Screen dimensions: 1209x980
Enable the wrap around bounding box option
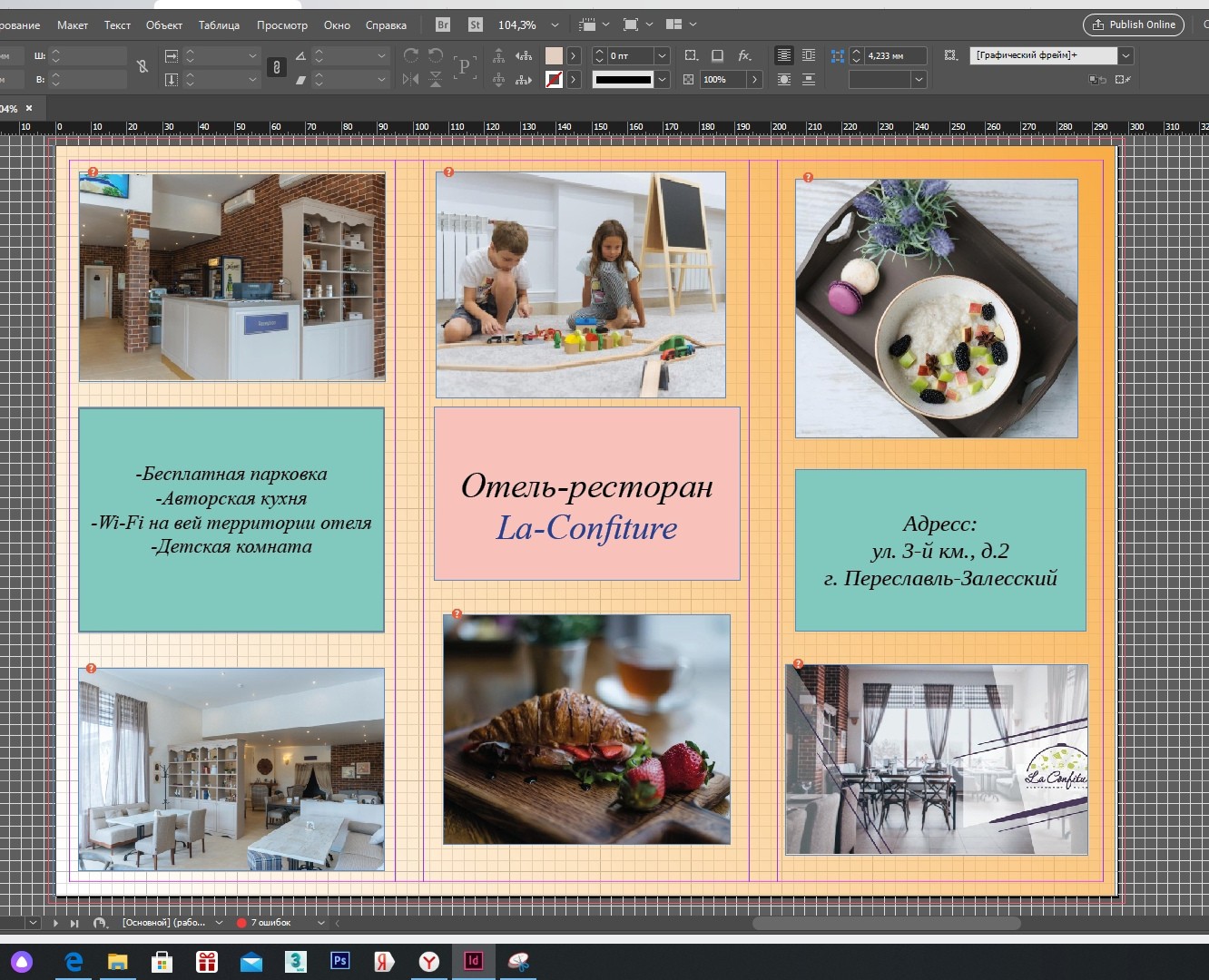tap(809, 56)
